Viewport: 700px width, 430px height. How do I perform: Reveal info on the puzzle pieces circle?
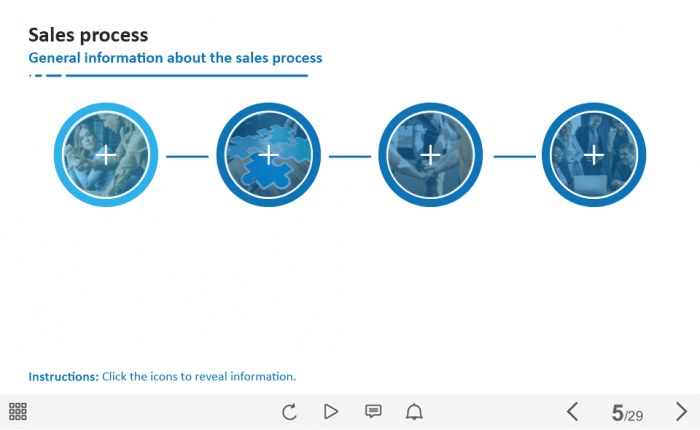(268, 155)
